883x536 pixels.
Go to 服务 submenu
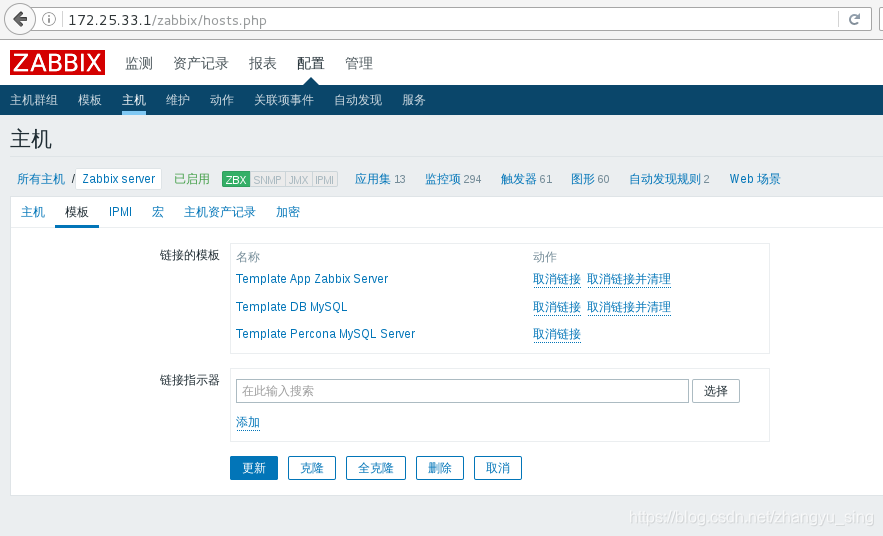[414, 100]
